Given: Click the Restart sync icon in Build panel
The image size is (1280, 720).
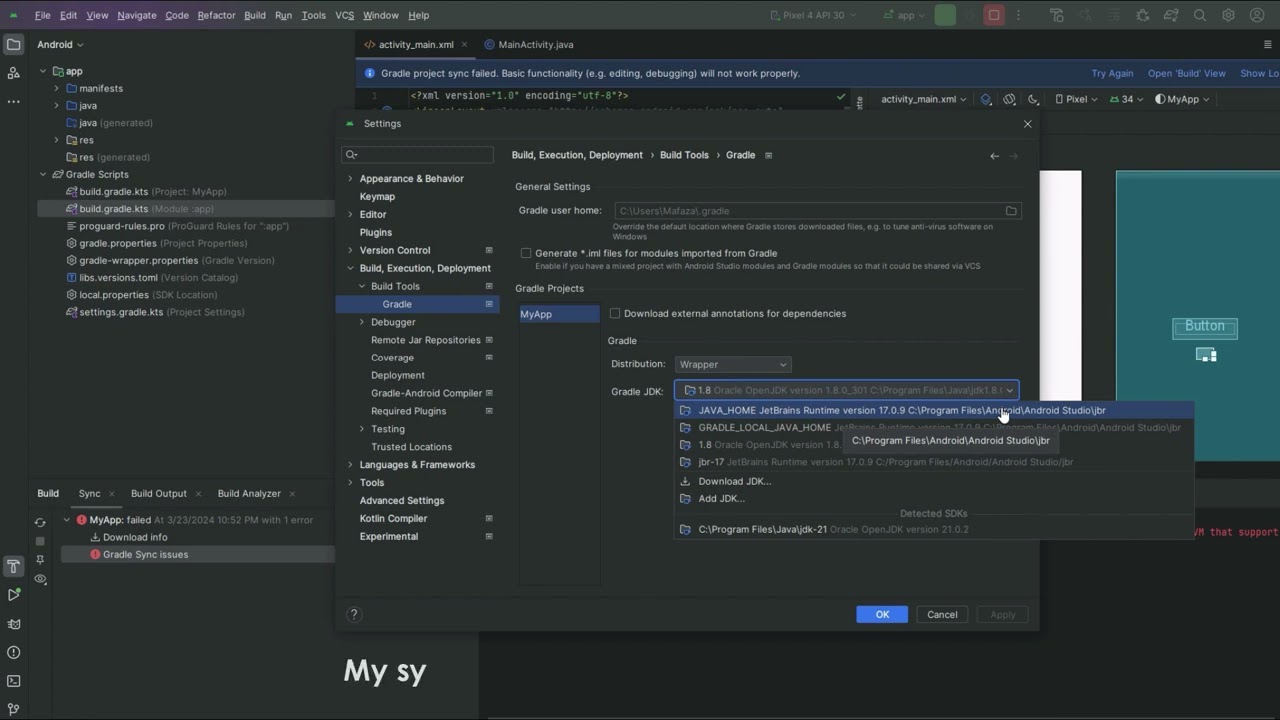Looking at the screenshot, I should click(40, 522).
